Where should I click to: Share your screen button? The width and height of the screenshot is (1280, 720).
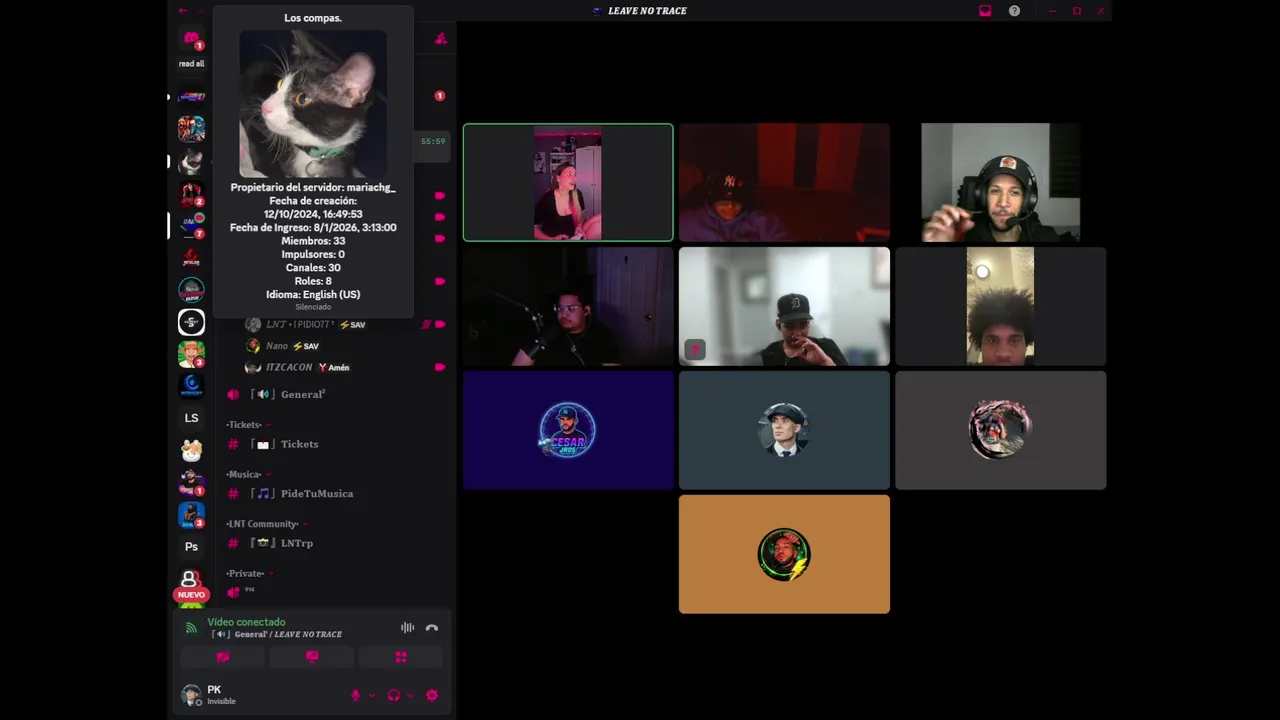coord(312,657)
